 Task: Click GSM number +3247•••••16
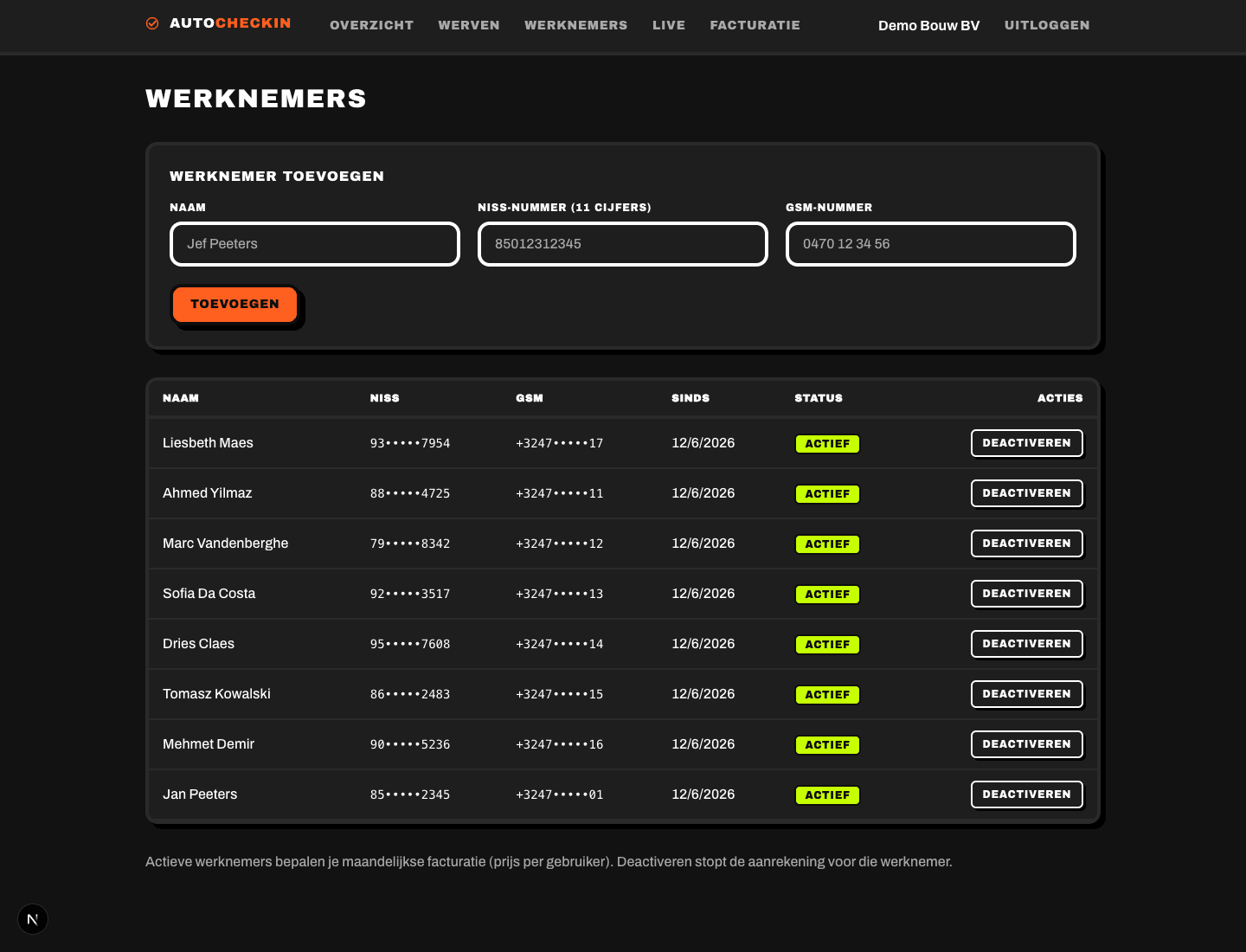tap(560, 744)
